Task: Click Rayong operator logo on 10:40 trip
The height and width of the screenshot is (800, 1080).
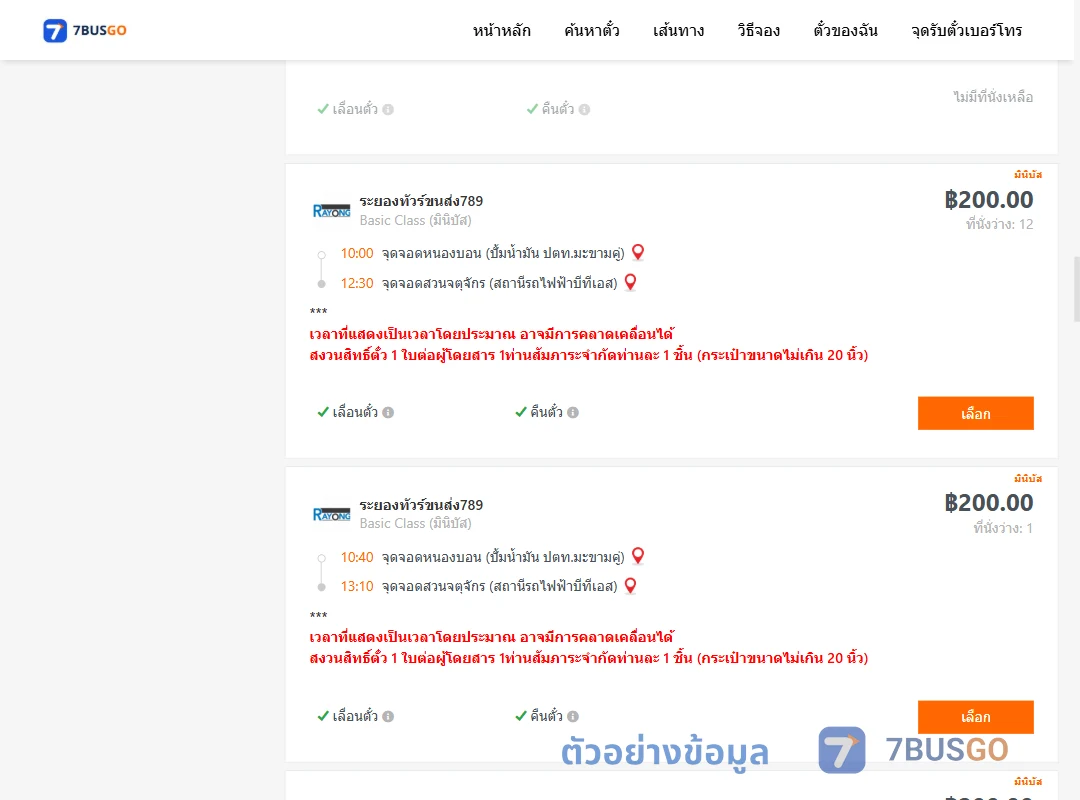Action: tap(331, 514)
